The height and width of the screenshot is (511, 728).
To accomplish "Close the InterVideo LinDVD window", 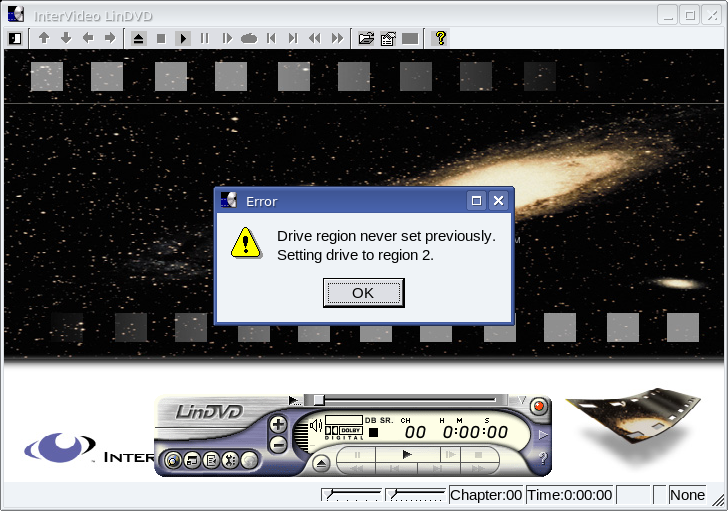I will point(712,15).
